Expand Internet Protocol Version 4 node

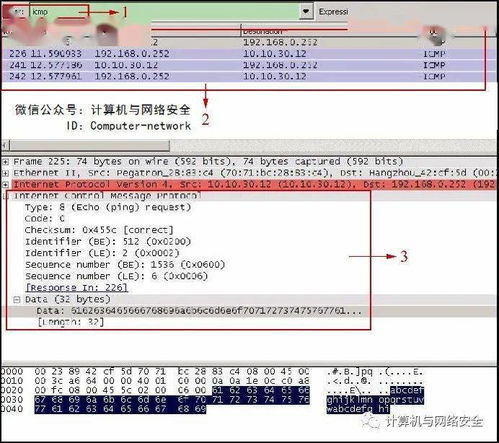click(5, 185)
